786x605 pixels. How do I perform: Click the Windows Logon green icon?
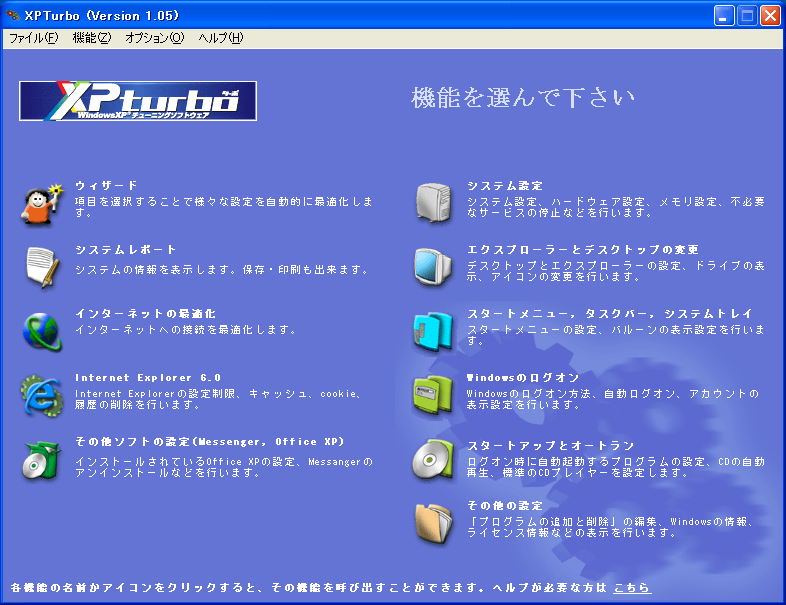click(x=433, y=395)
